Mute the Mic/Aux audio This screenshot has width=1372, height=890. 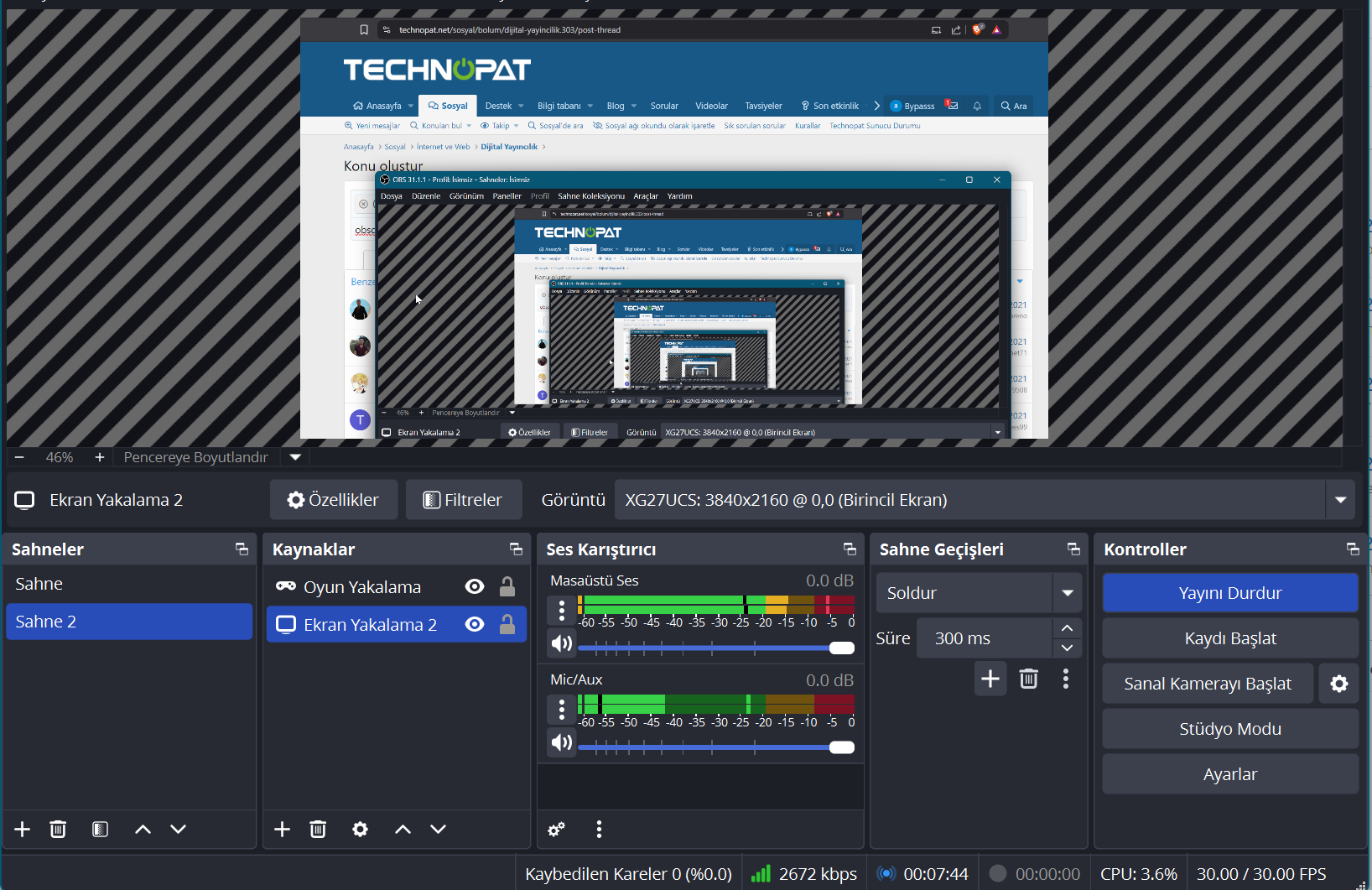point(562,742)
